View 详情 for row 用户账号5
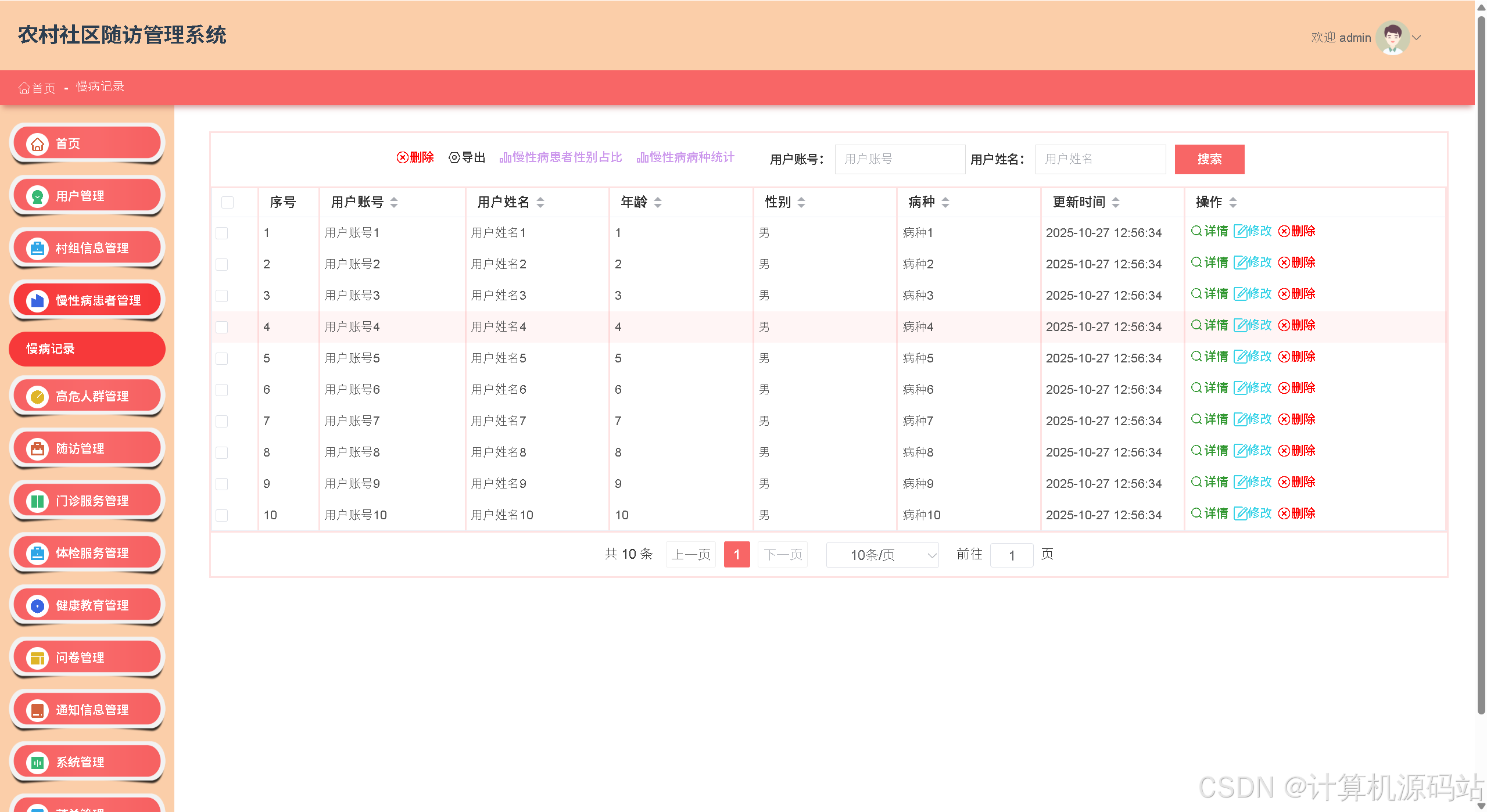1487x812 pixels. (x=1210, y=357)
